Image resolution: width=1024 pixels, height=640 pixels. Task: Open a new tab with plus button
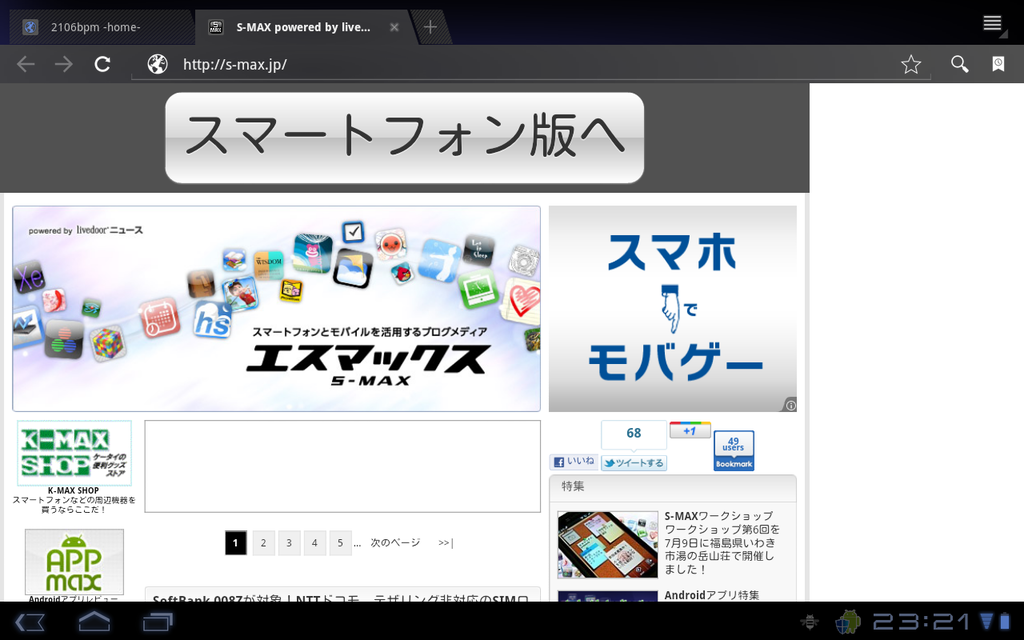click(x=430, y=27)
